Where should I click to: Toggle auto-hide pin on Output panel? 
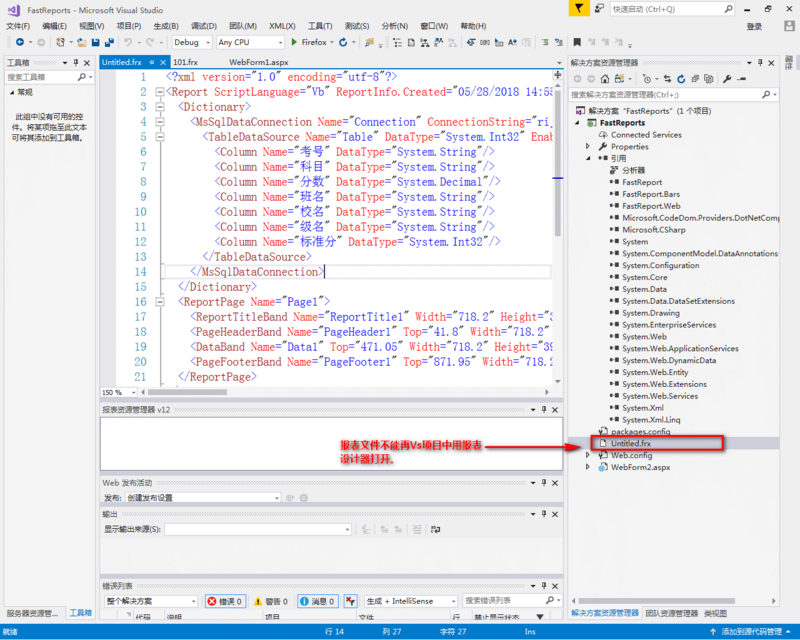pos(544,513)
